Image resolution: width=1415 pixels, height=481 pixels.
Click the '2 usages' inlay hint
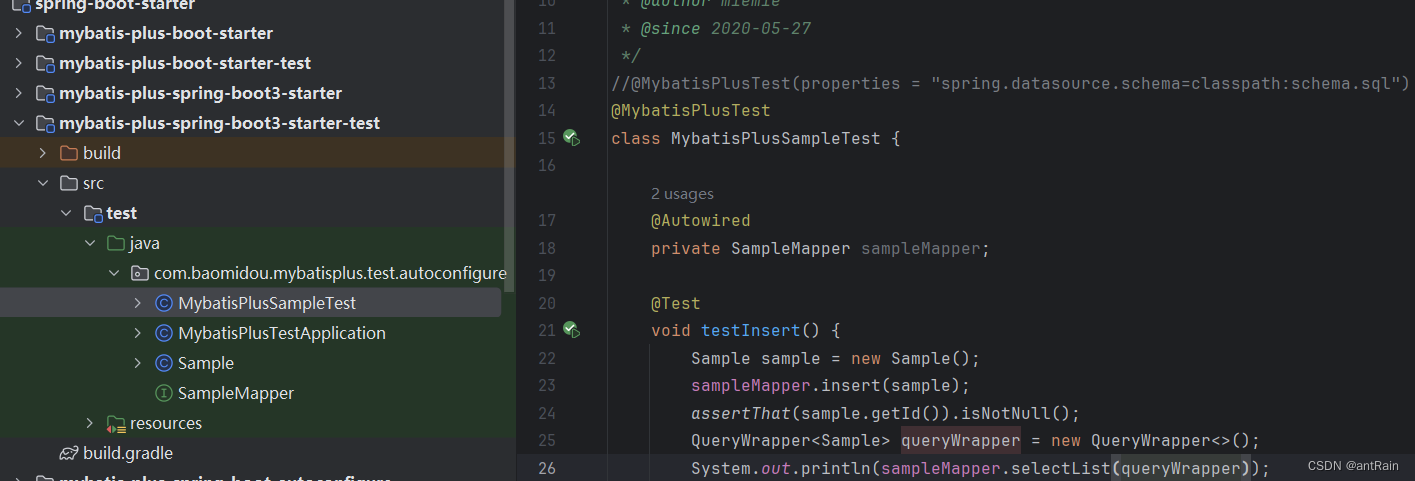(682, 193)
